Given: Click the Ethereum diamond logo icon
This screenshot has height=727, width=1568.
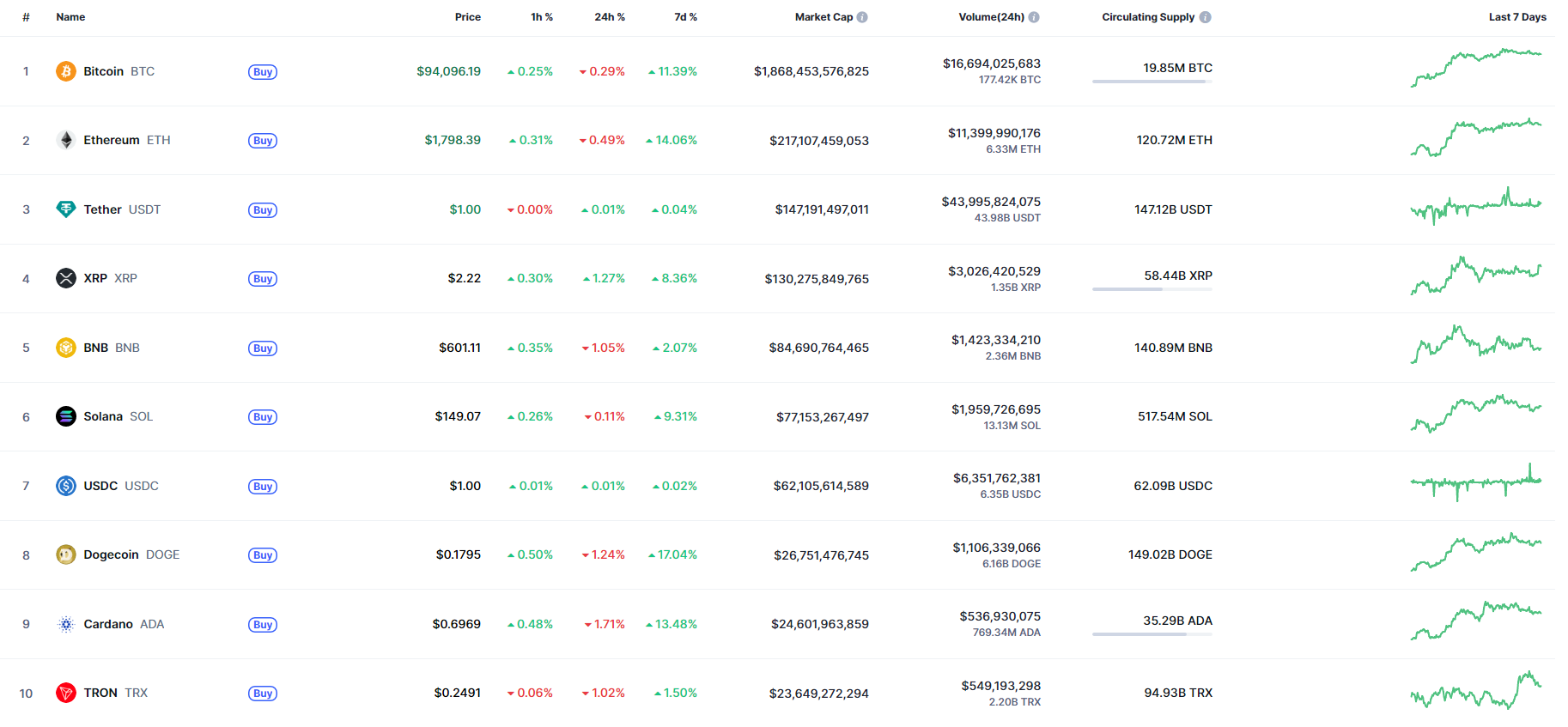Looking at the screenshot, I should [66, 140].
